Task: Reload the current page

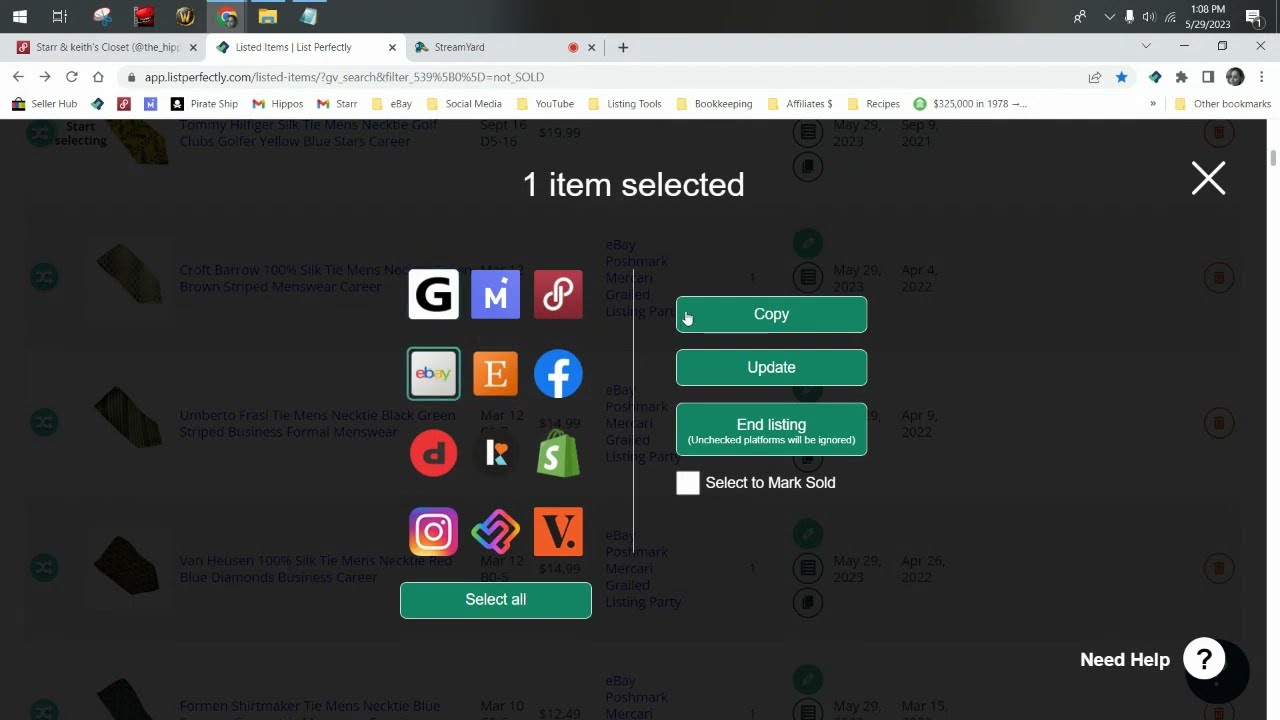Action: tap(72, 77)
